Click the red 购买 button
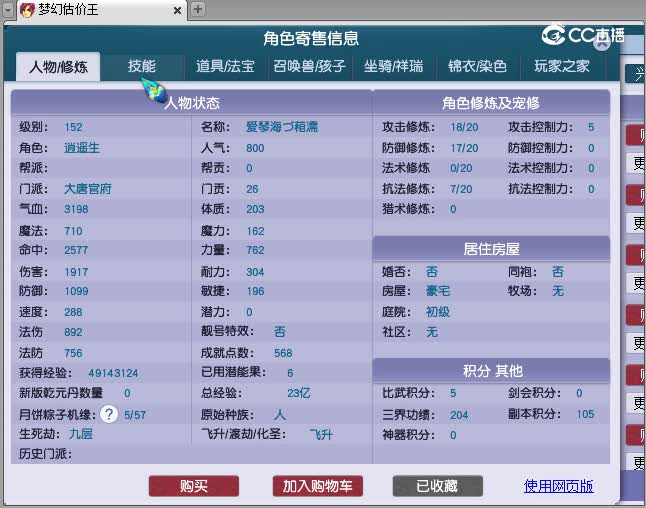The width and height of the screenshot is (646, 508). click(x=194, y=486)
